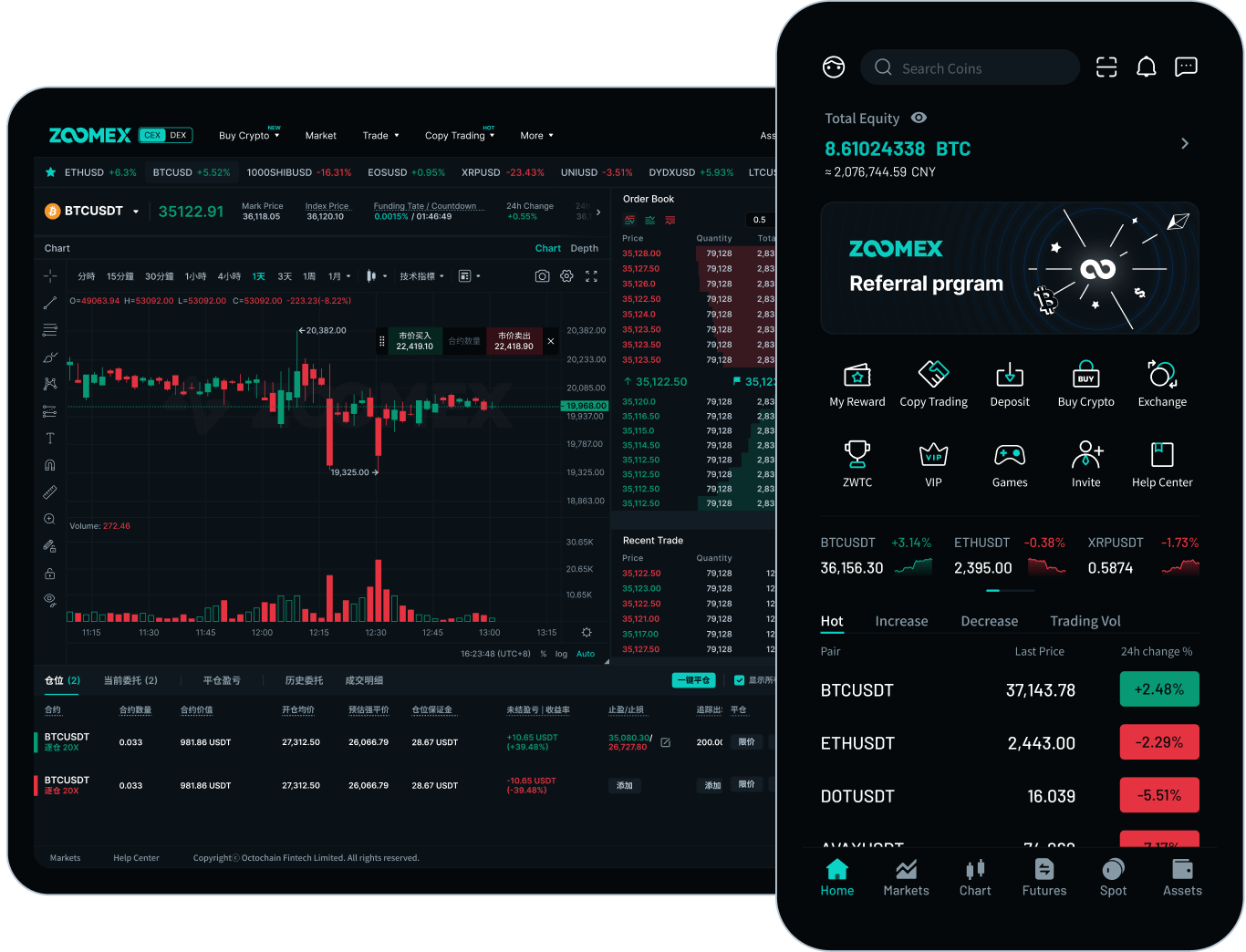Click the Markets footer link
The height and width of the screenshot is (952, 1246).
(65, 858)
